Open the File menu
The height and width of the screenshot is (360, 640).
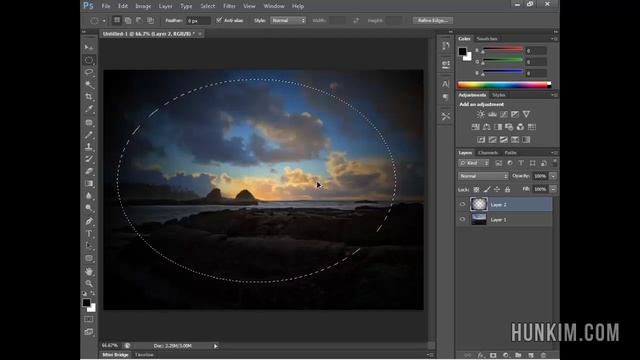pyautogui.click(x=106, y=6)
